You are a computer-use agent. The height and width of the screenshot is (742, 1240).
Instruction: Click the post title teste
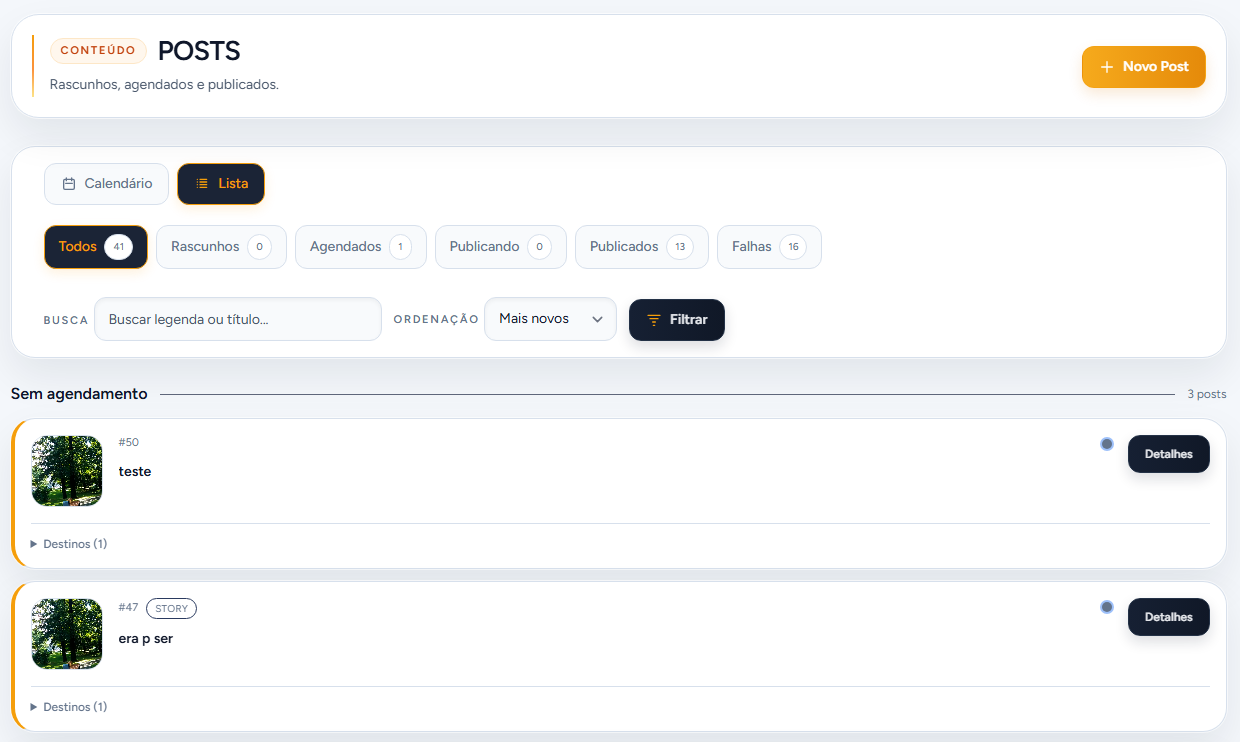coord(135,471)
